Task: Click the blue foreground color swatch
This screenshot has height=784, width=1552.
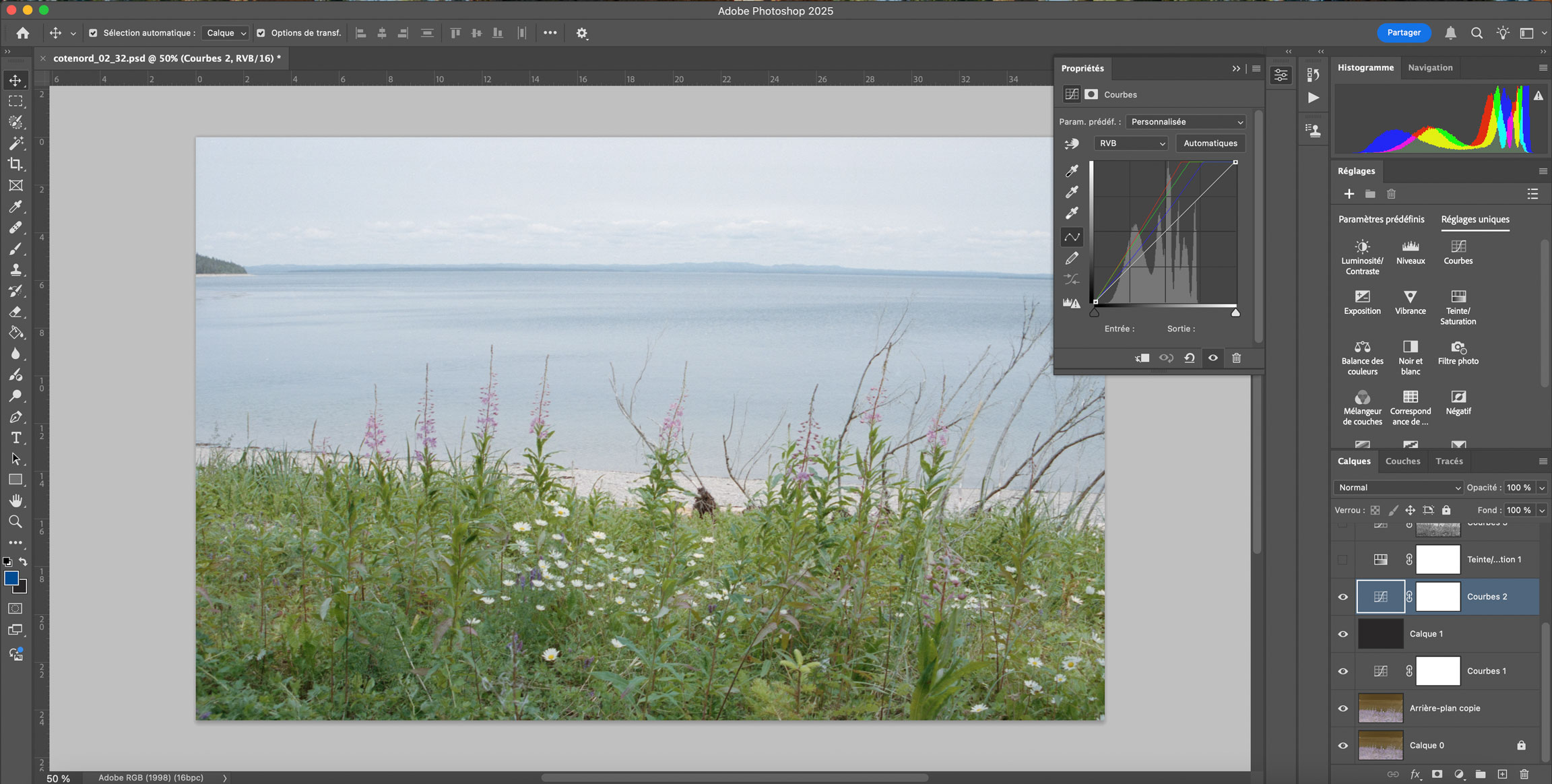Action: click(11, 579)
